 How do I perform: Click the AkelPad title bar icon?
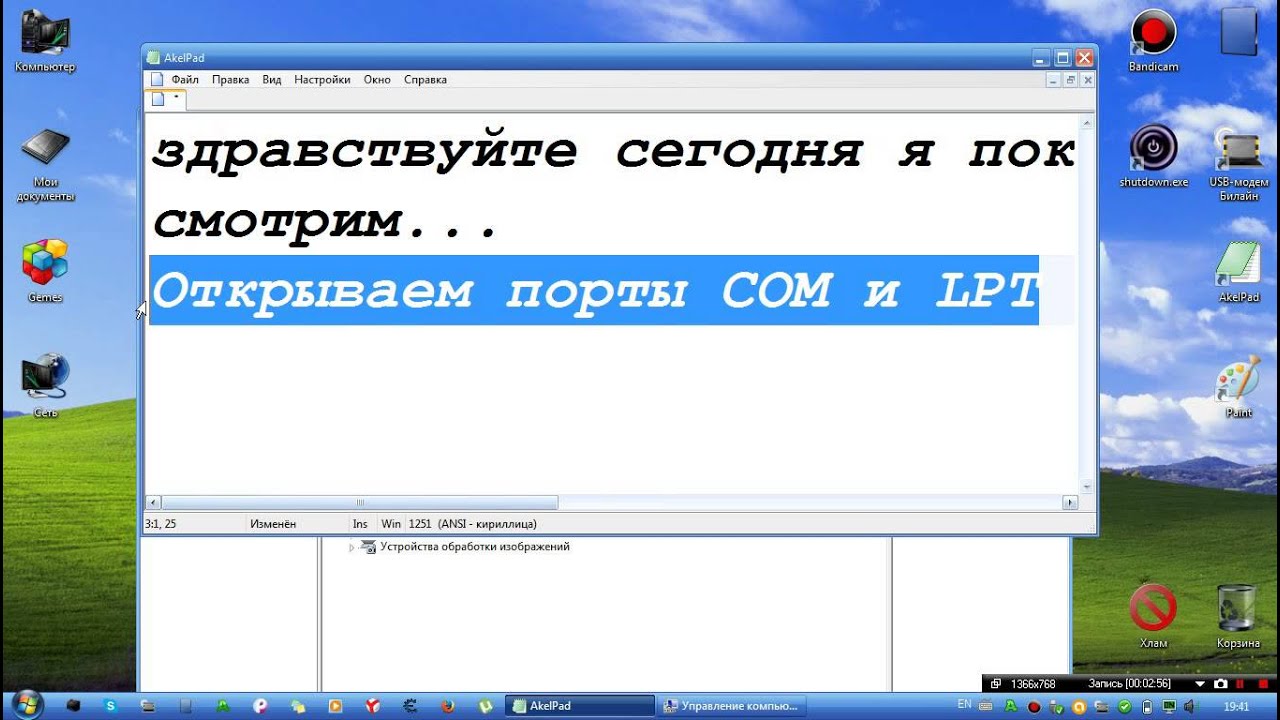coord(153,58)
